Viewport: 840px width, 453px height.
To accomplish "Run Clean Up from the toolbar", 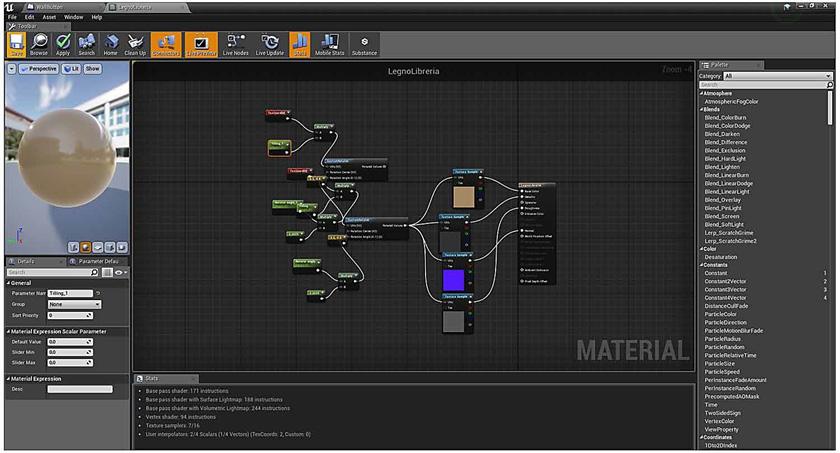I will coord(135,42).
